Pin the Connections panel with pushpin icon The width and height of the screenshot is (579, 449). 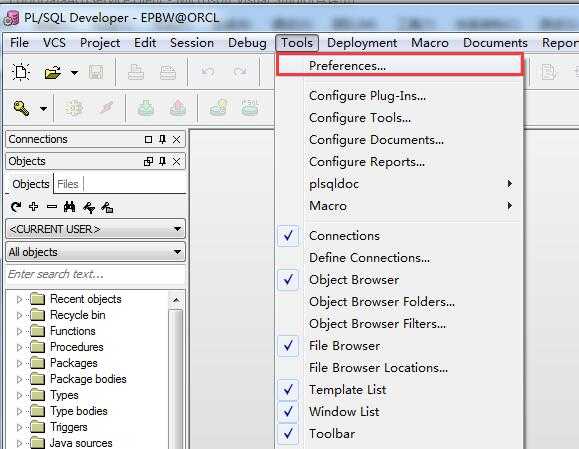pos(162,139)
